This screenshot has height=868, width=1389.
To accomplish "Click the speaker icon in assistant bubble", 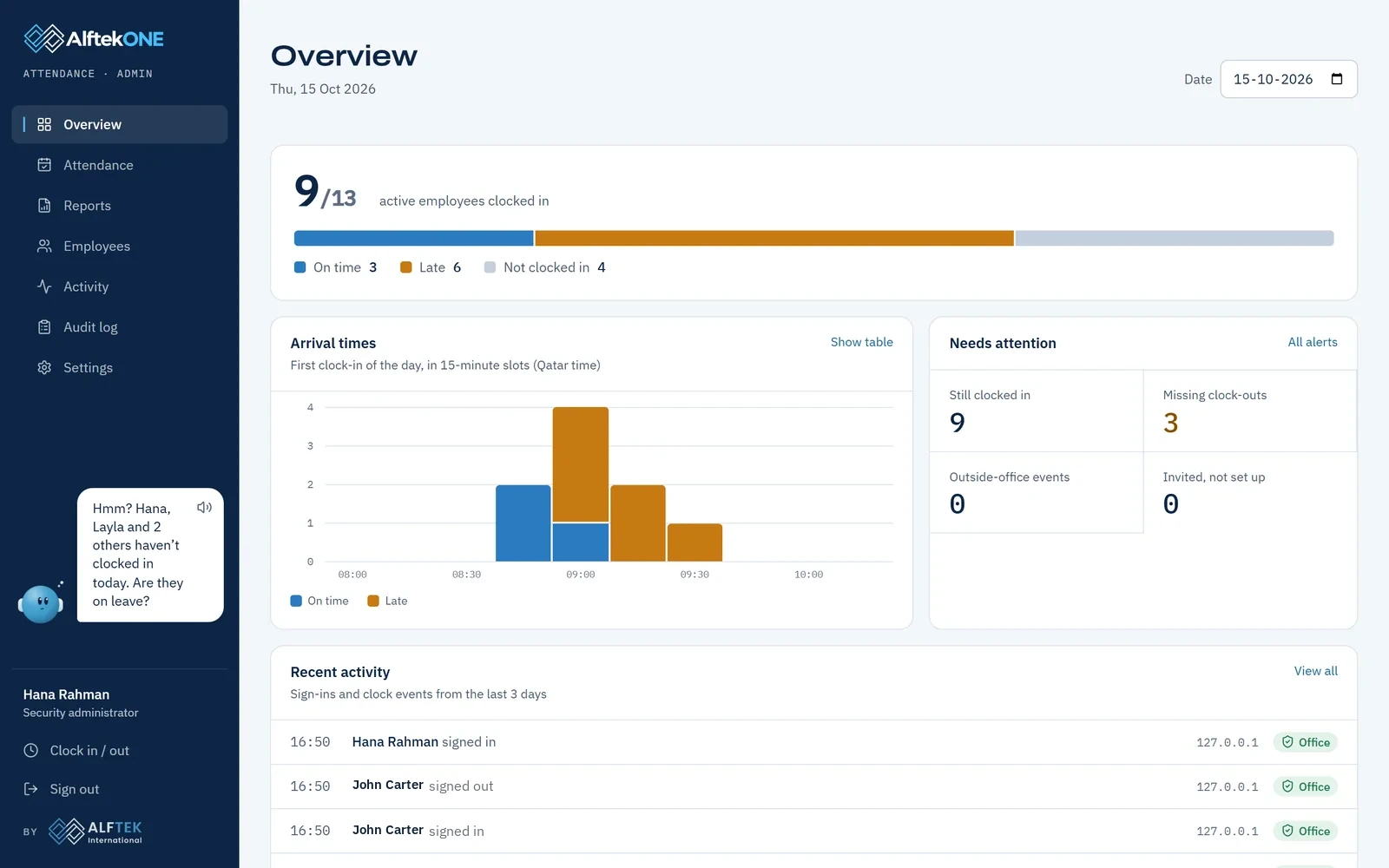I will tap(204, 508).
